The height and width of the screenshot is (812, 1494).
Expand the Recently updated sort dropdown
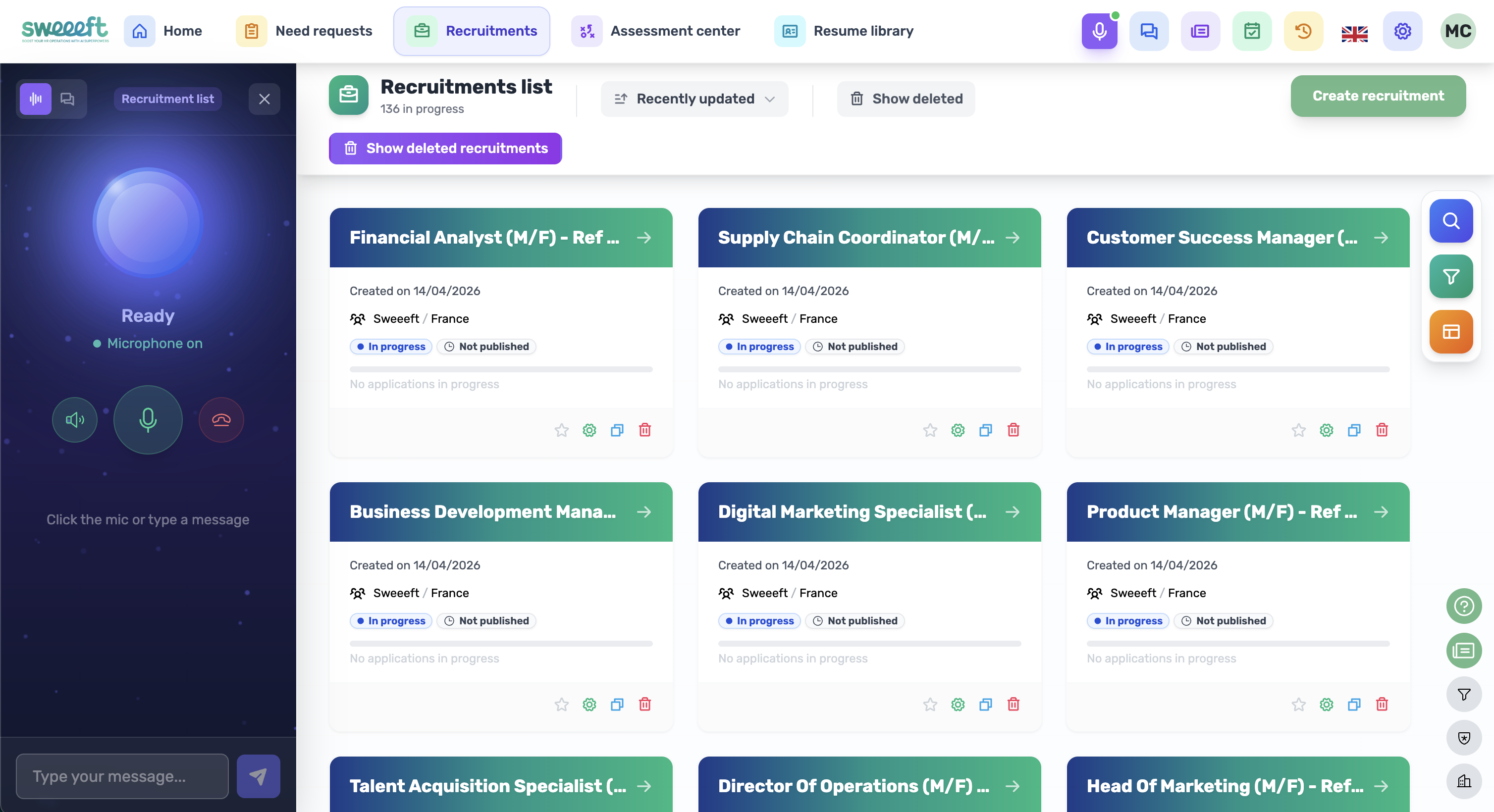click(694, 99)
